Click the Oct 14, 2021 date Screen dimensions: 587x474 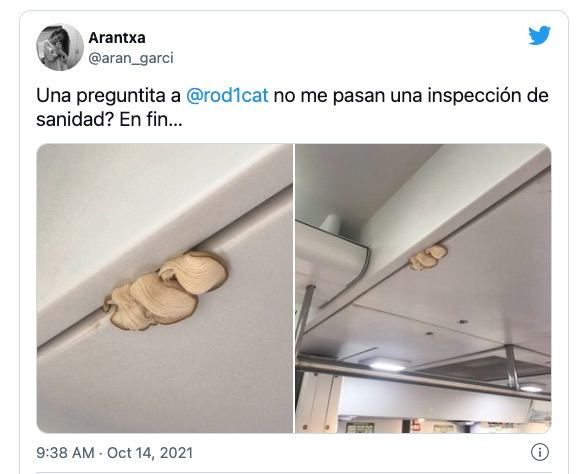(x=150, y=453)
